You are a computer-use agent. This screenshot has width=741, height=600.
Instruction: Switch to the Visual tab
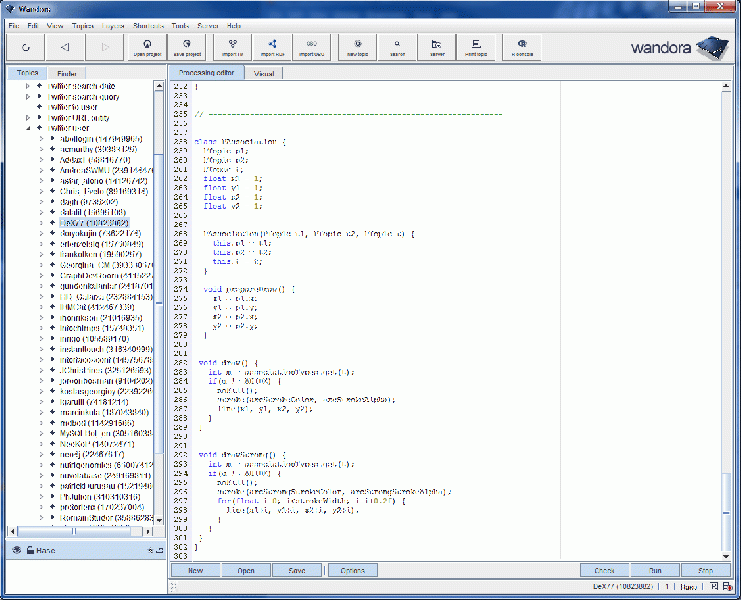coord(264,74)
